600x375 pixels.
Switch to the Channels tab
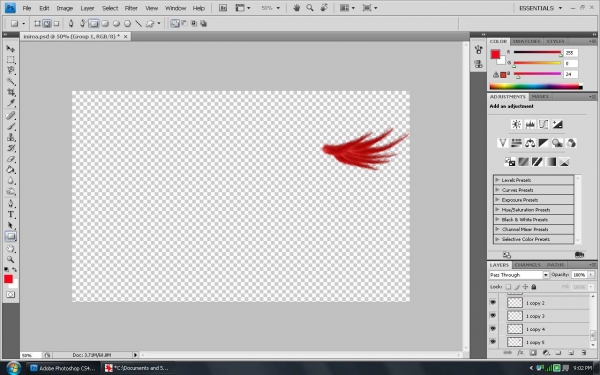[527, 265]
